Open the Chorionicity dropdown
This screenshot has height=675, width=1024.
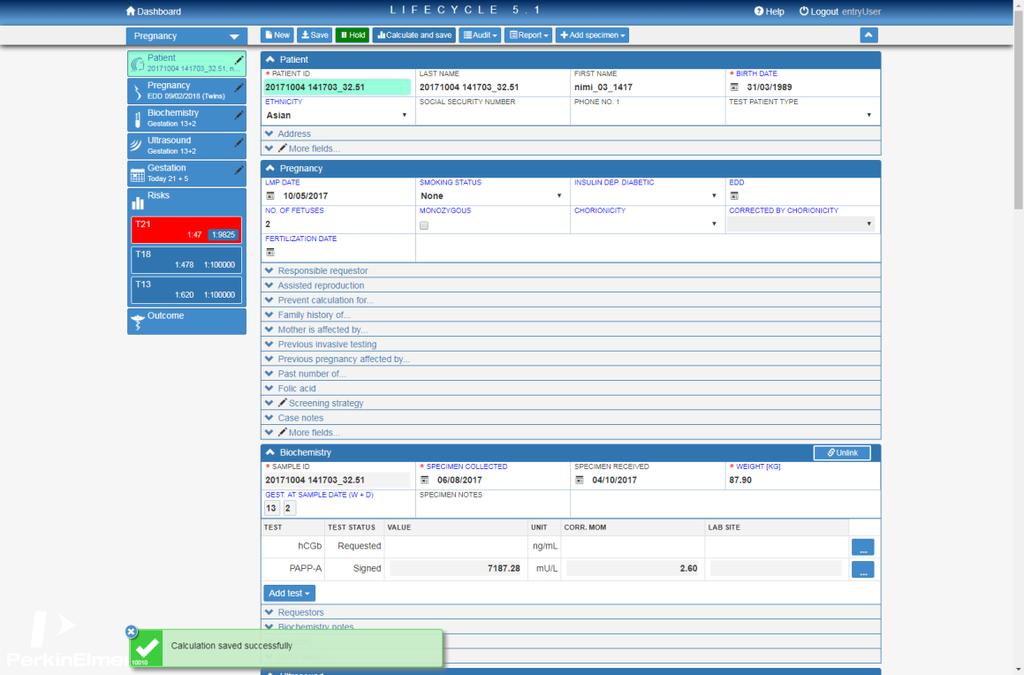646,224
